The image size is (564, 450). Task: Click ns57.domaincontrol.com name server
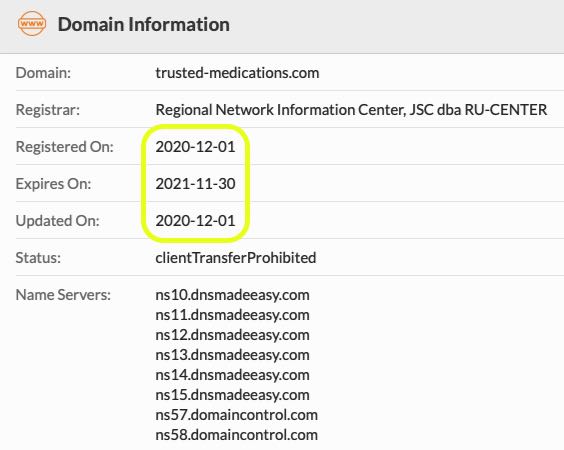(236, 415)
